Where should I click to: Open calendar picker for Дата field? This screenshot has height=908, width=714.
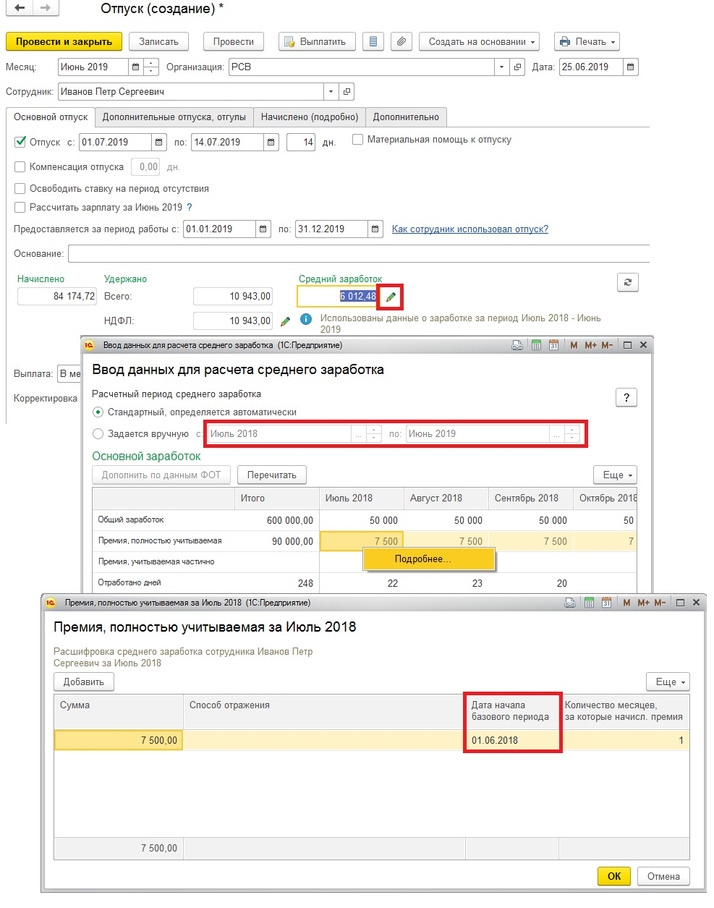tap(629, 68)
